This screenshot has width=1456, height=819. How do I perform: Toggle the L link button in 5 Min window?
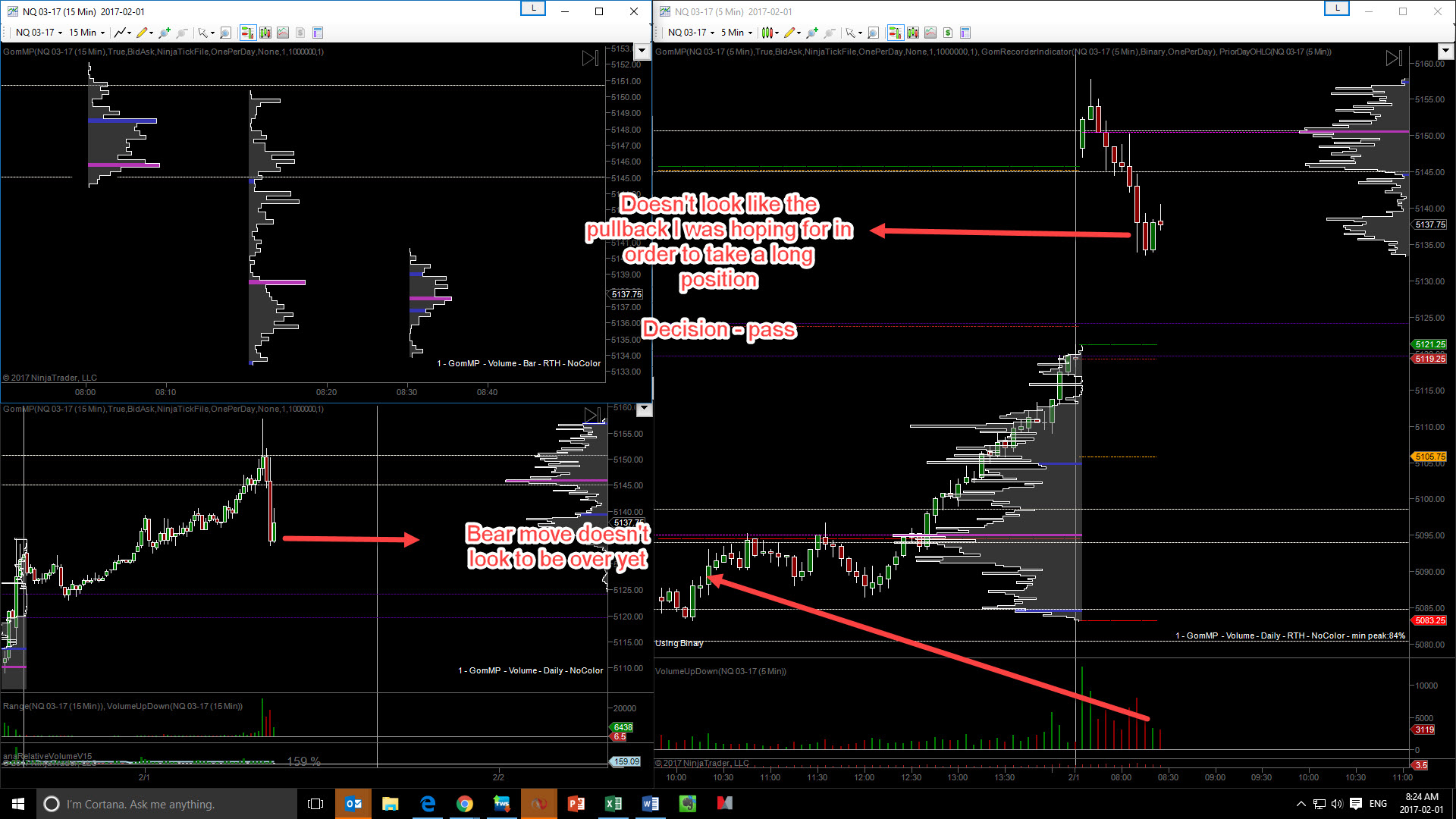pos(1337,8)
